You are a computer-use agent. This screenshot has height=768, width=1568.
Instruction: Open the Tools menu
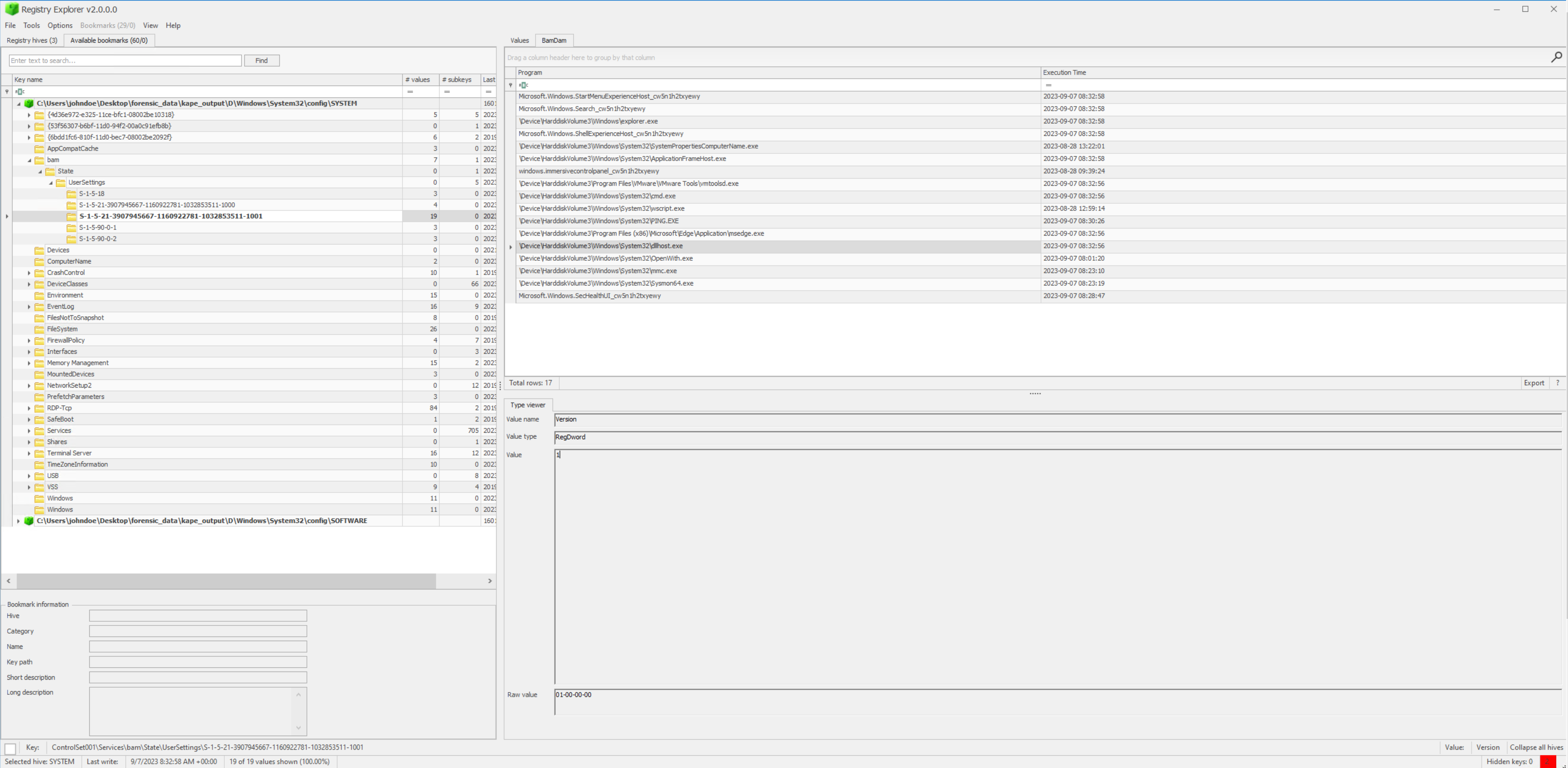pos(32,26)
